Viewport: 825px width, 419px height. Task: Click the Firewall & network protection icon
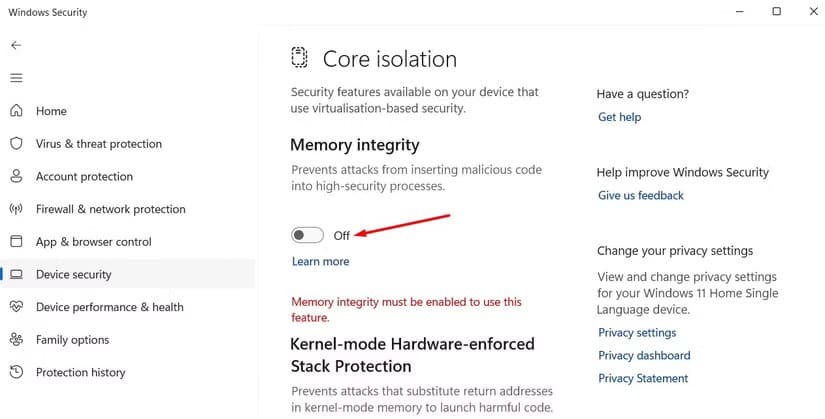(16, 209)
